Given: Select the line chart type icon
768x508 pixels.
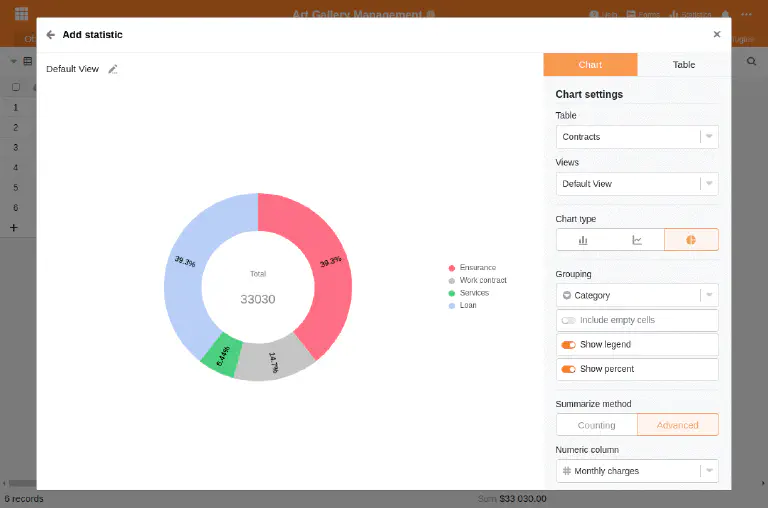Looking at the screenshot, I should click(637, 240).
